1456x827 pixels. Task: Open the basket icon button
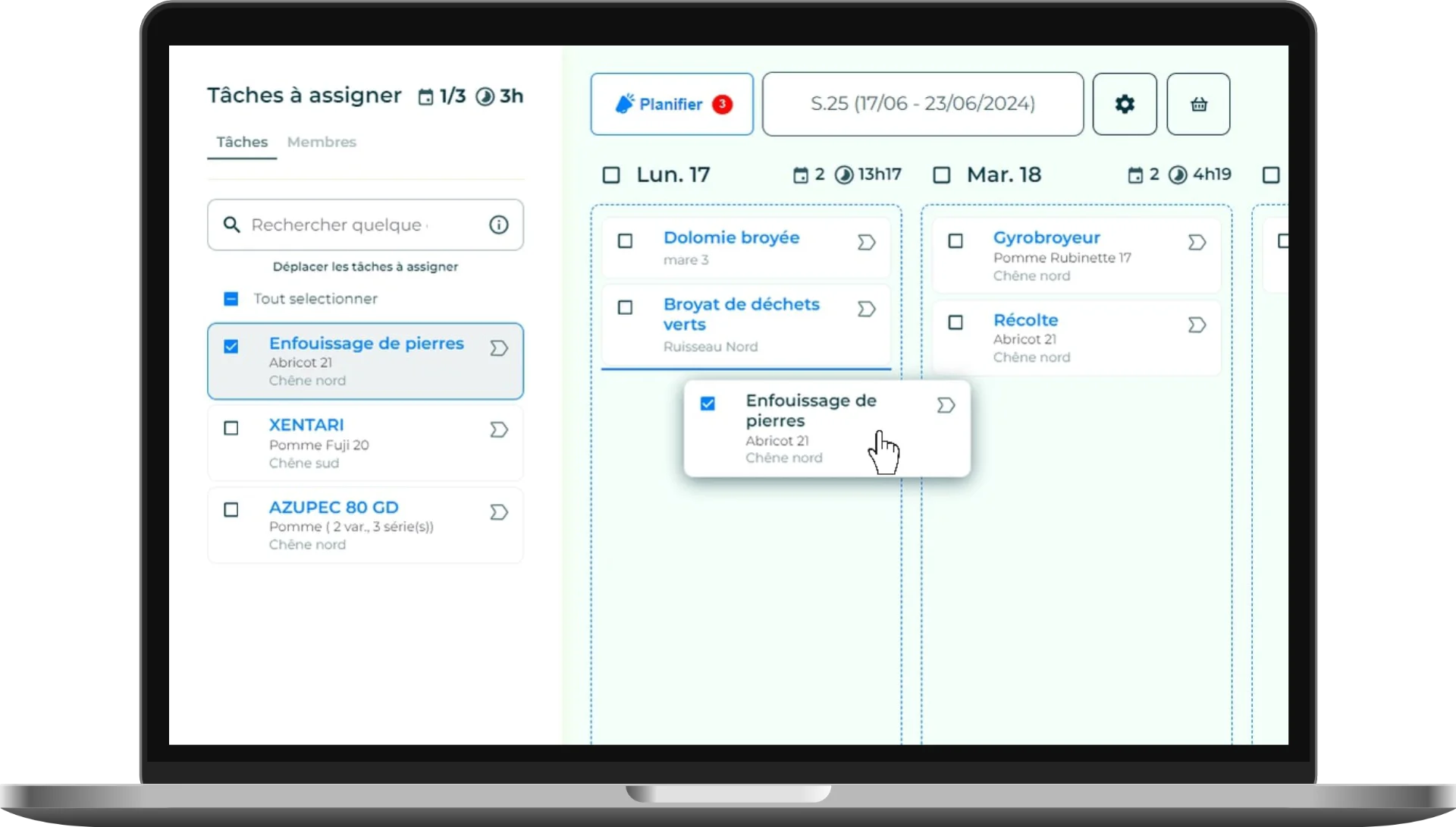1198,104
